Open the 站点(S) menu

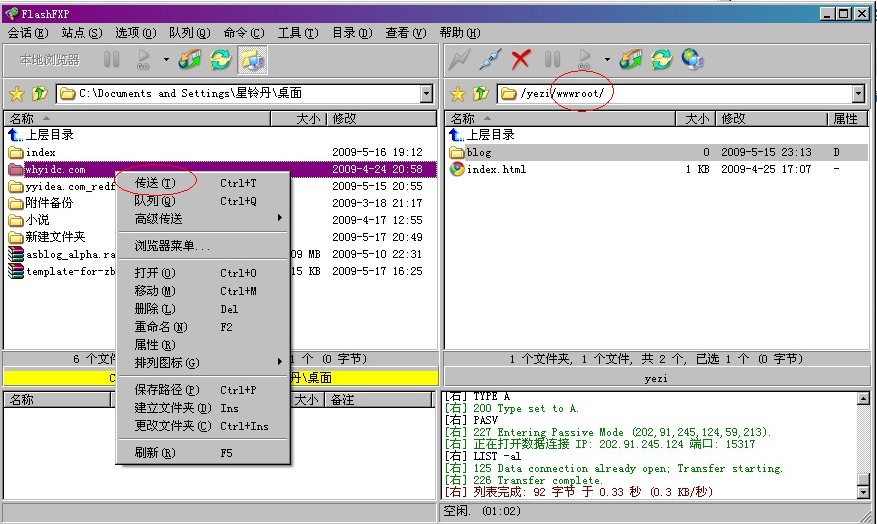tap(82, 33)
